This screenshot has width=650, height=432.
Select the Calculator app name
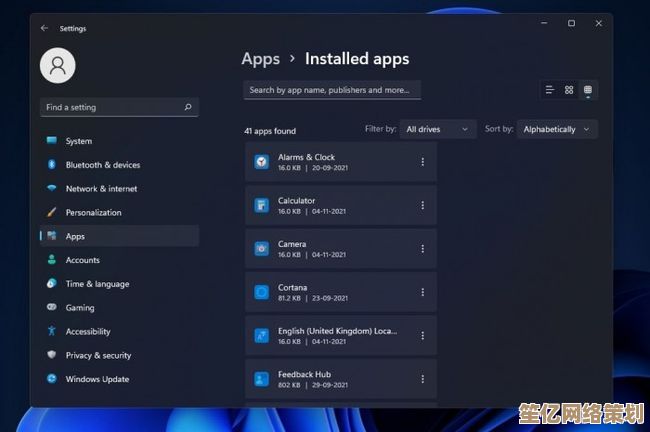pos(296,201)
